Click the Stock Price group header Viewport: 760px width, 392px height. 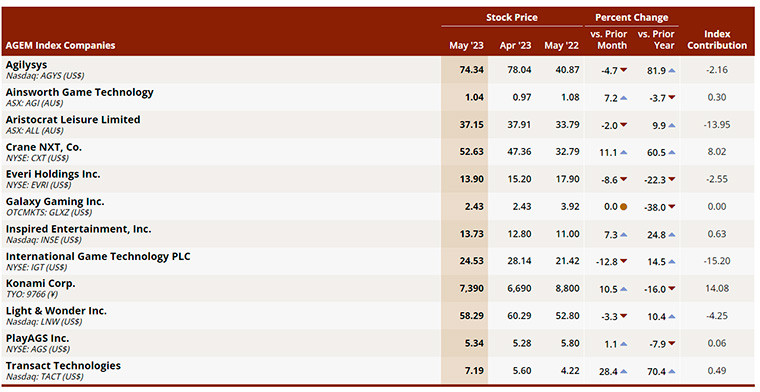pos(512,17)
